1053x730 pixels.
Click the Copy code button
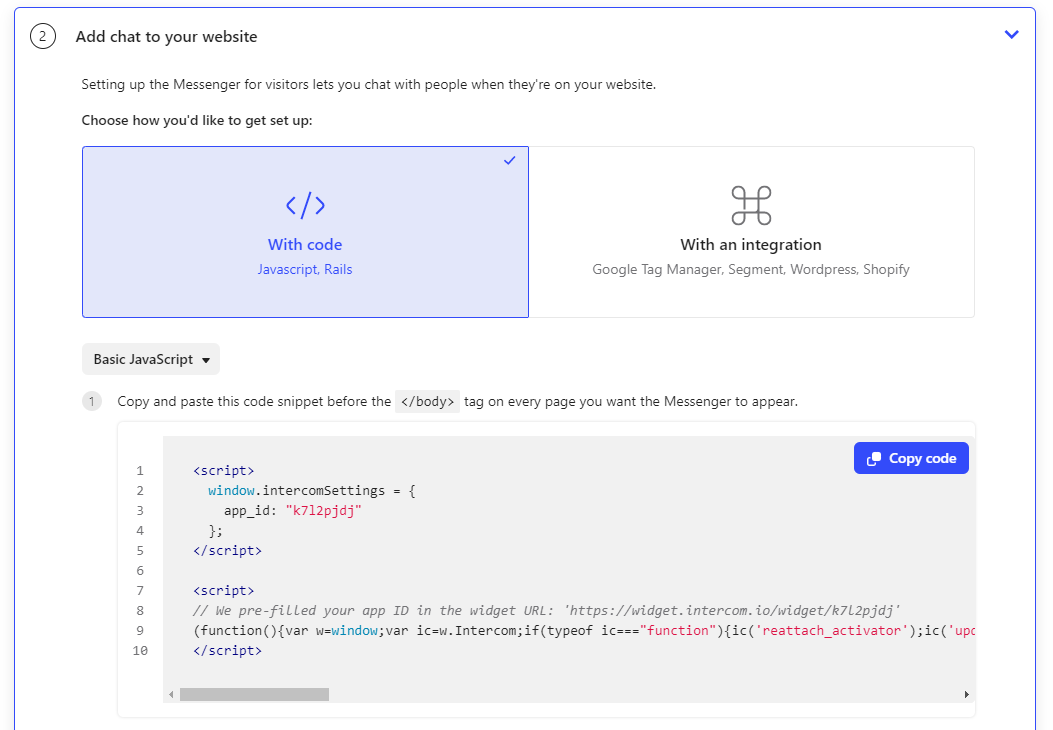(911, 458)
